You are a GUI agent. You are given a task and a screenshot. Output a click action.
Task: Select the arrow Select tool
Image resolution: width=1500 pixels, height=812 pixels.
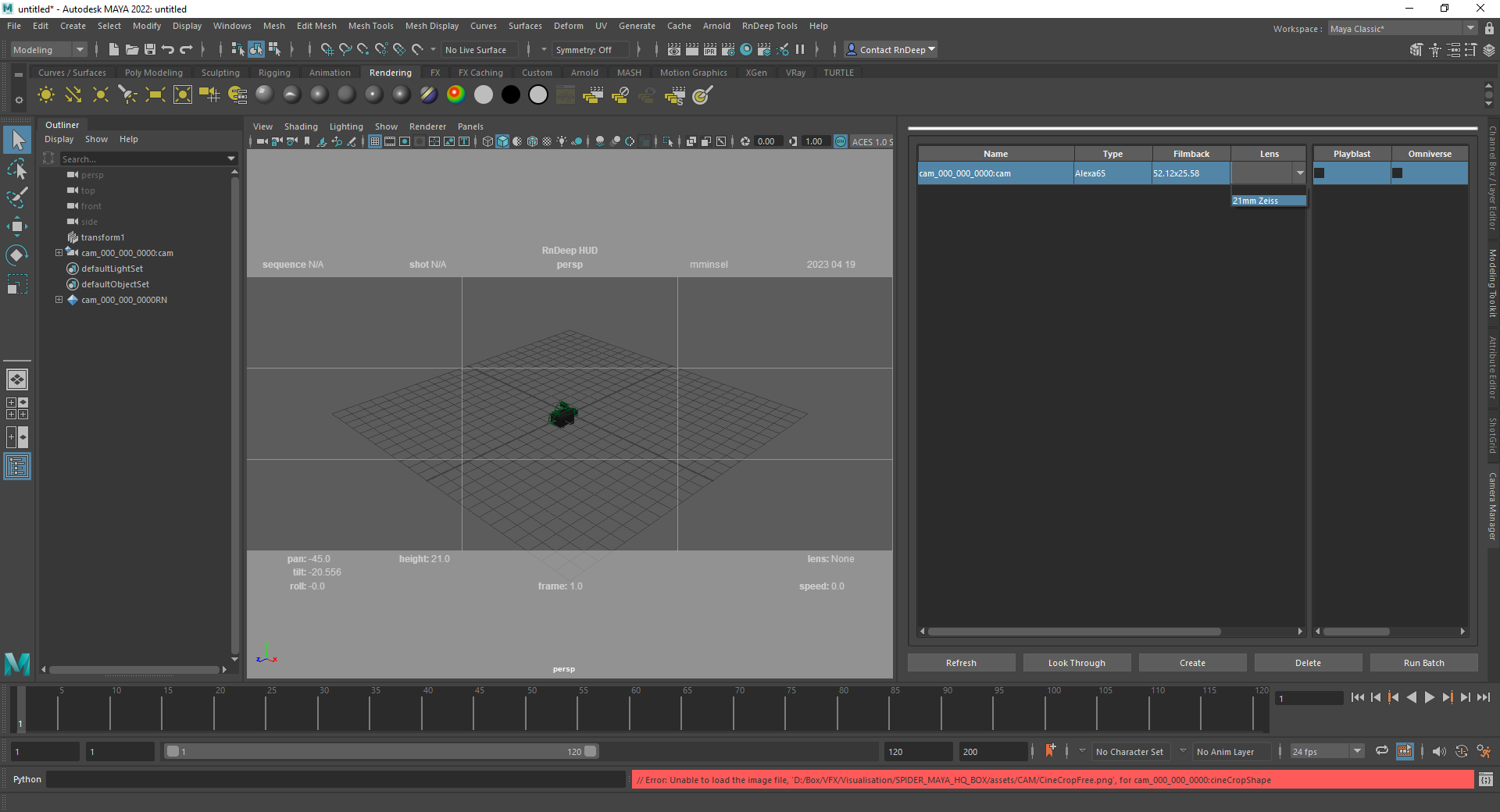pyautogui.click(x=17, y=141)
